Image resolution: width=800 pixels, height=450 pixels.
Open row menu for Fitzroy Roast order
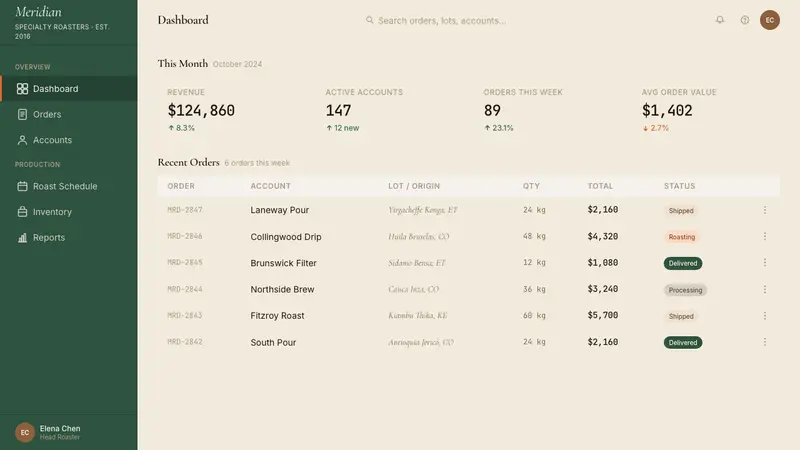[x=764, y=316]
